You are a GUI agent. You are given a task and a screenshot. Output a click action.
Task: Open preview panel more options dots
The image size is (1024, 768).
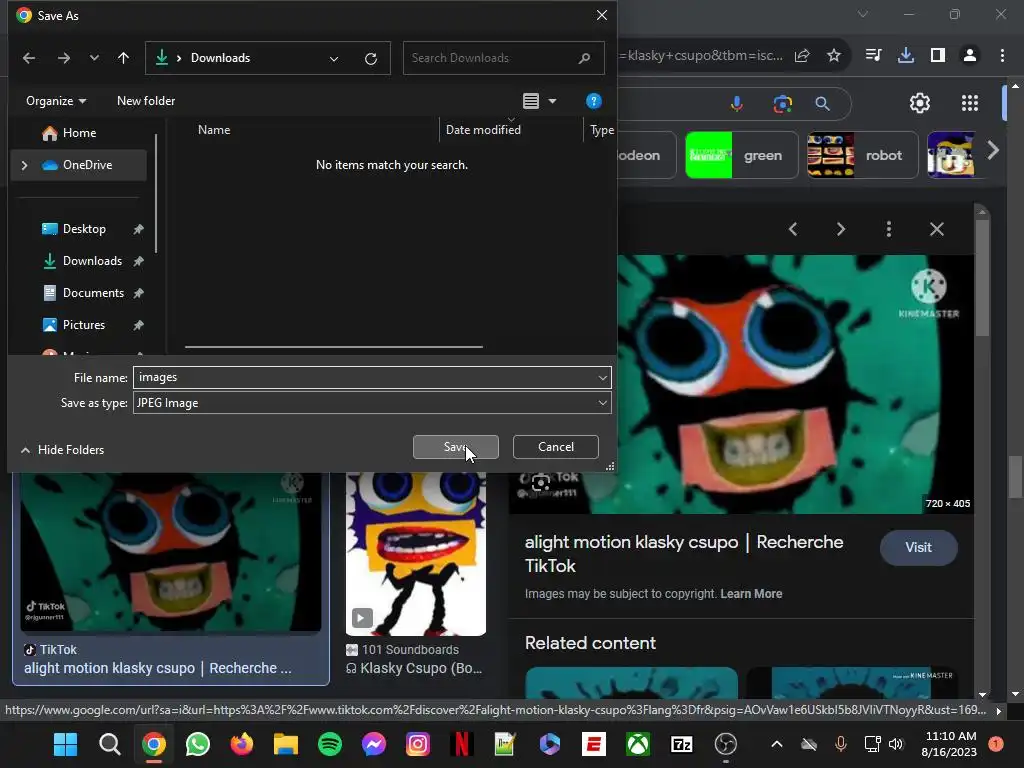point(889,229)
